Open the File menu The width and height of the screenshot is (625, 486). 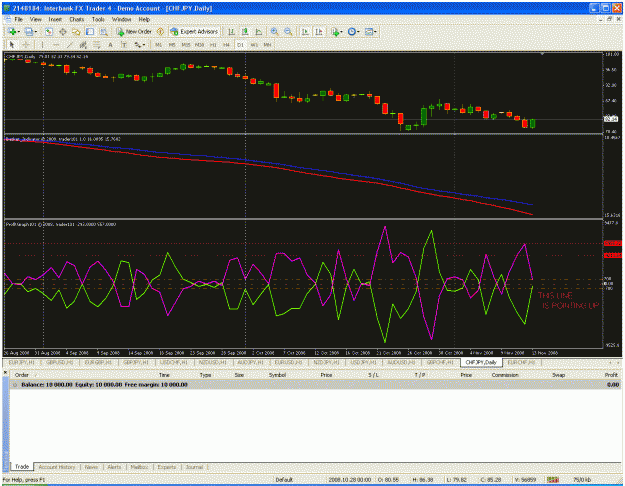point(18,19)
